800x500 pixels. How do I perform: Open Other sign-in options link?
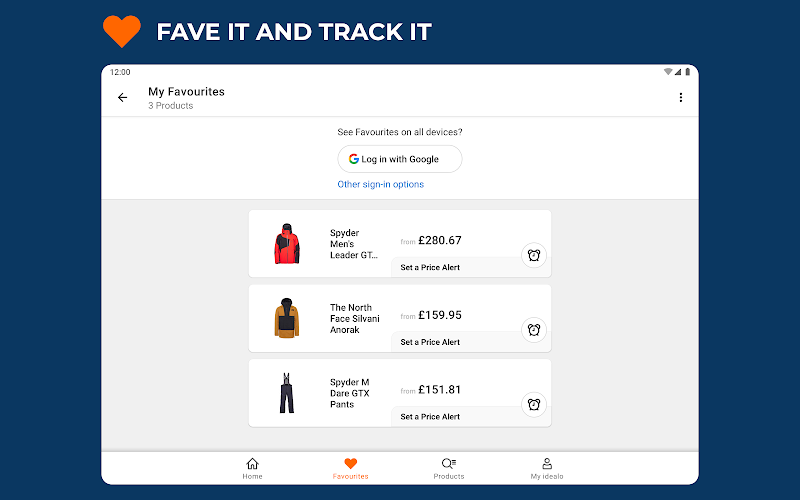[380, 185]
